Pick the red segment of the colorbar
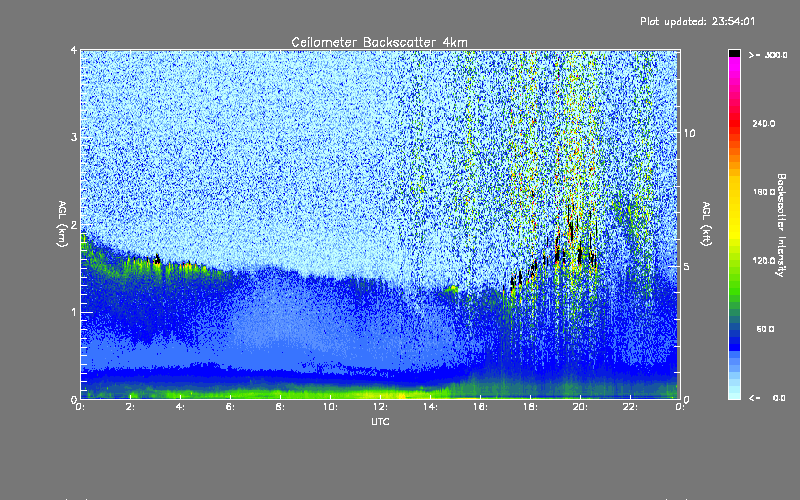Image resolution: width=800 pixels, height=500 pixels. [734, 122]
